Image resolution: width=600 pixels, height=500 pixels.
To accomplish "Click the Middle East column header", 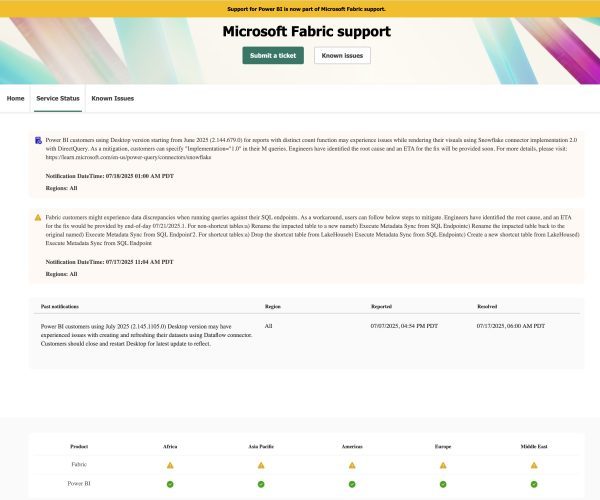I will click(534, 446).
